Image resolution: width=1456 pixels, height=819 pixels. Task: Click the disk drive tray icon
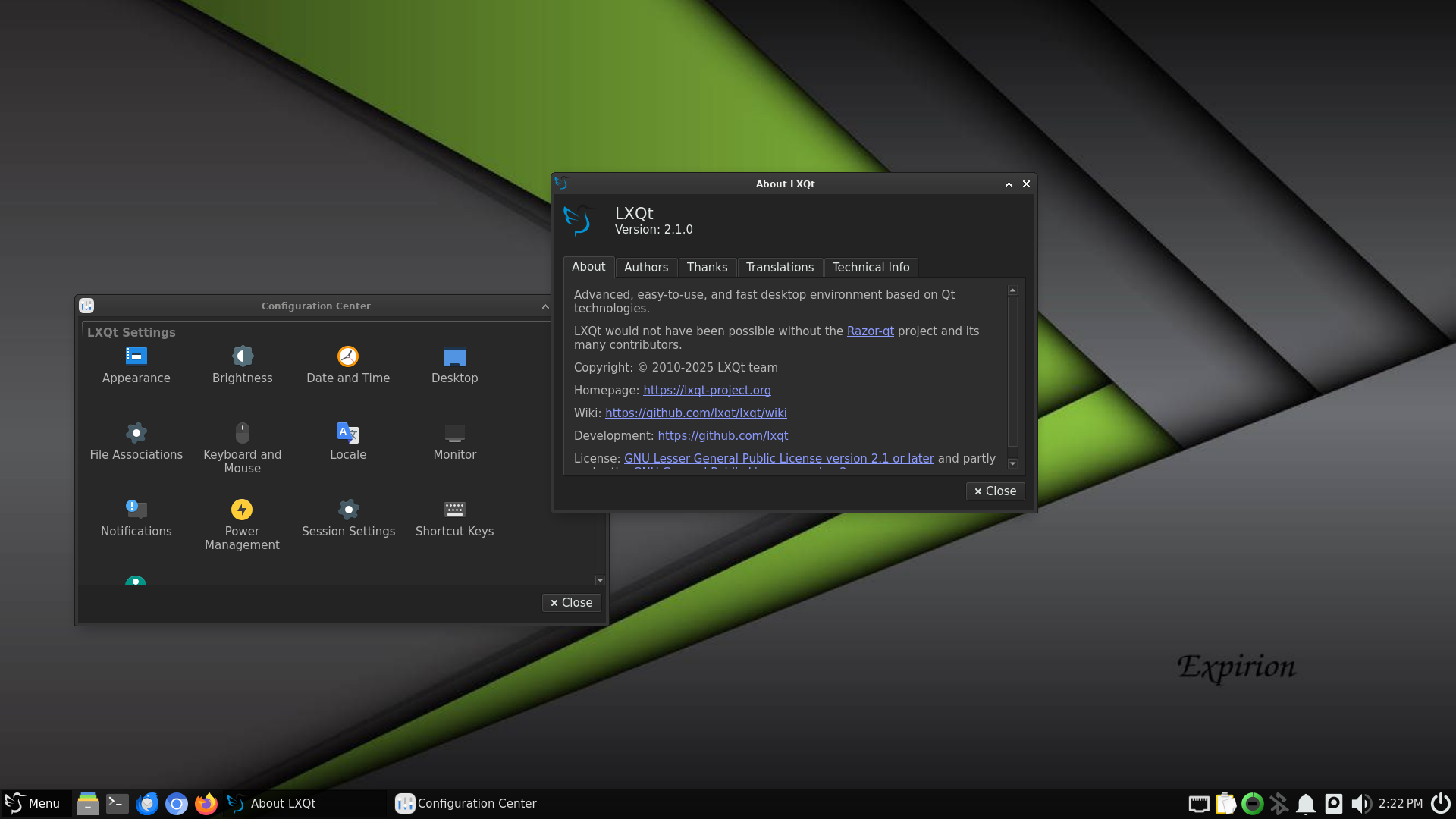[x=1334, y=803]
